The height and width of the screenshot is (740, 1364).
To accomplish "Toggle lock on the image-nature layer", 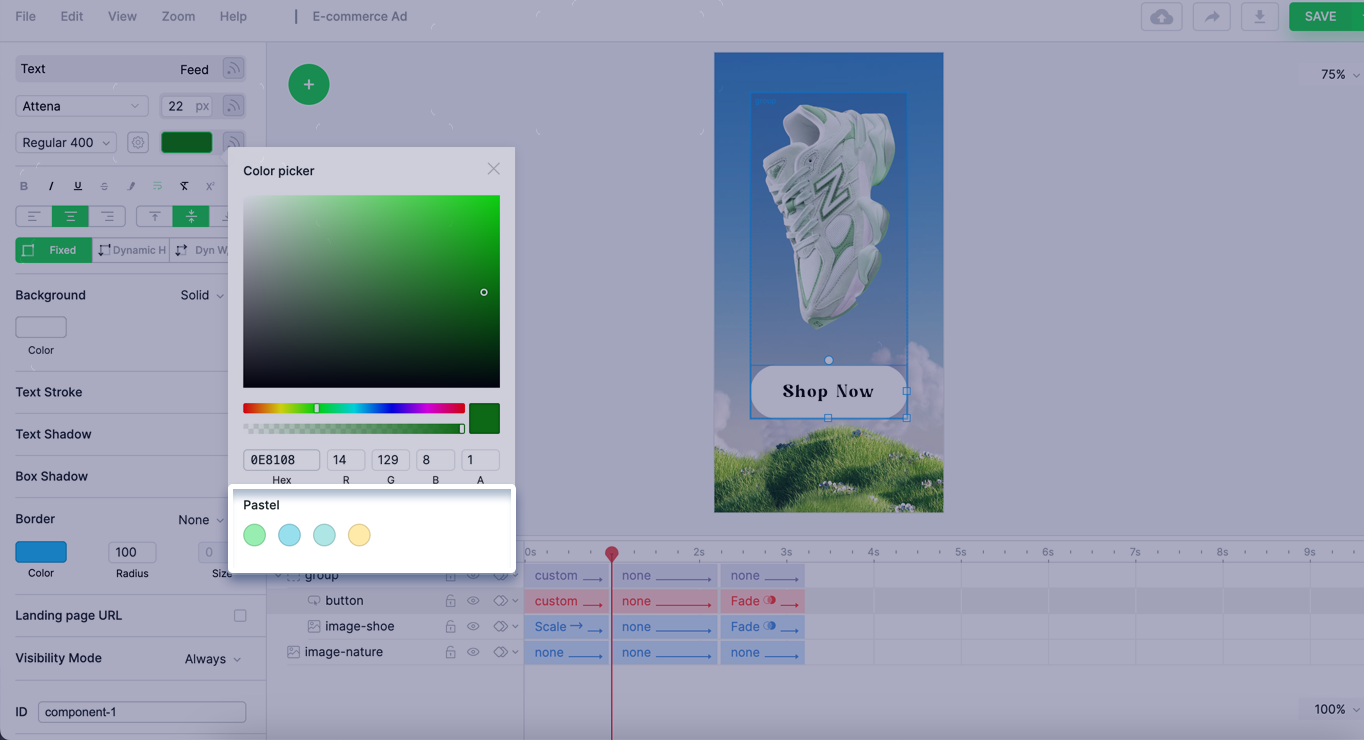I will [x=450, y=652].
